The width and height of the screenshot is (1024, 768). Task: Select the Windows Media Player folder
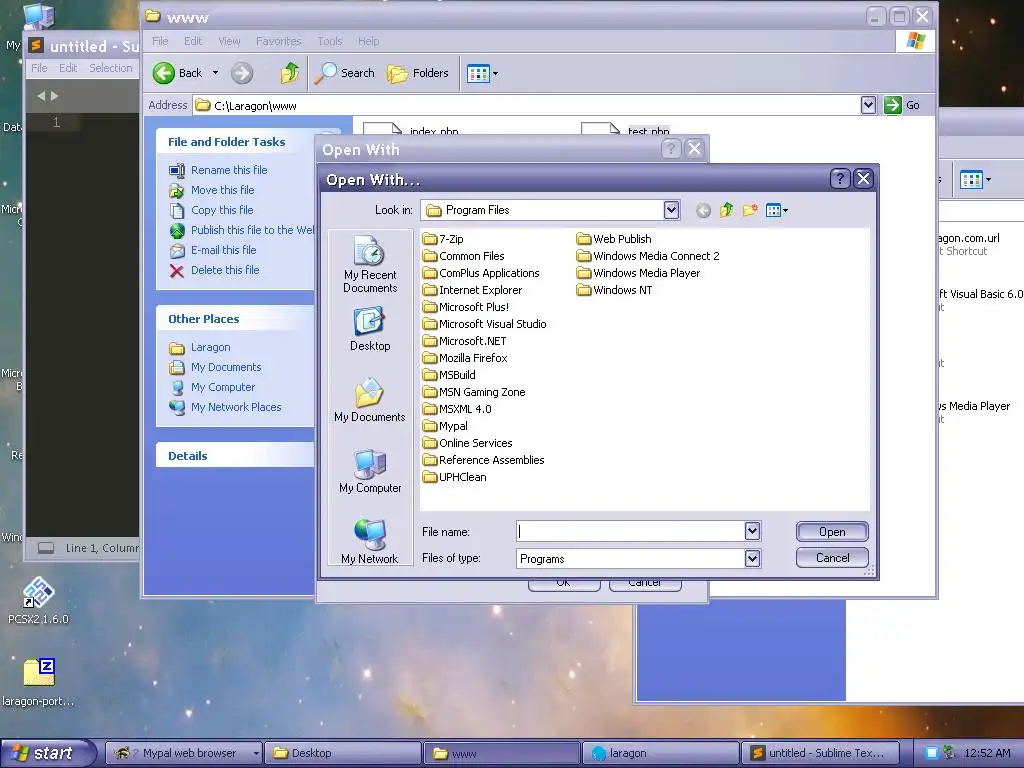click(x=638, y=273)
